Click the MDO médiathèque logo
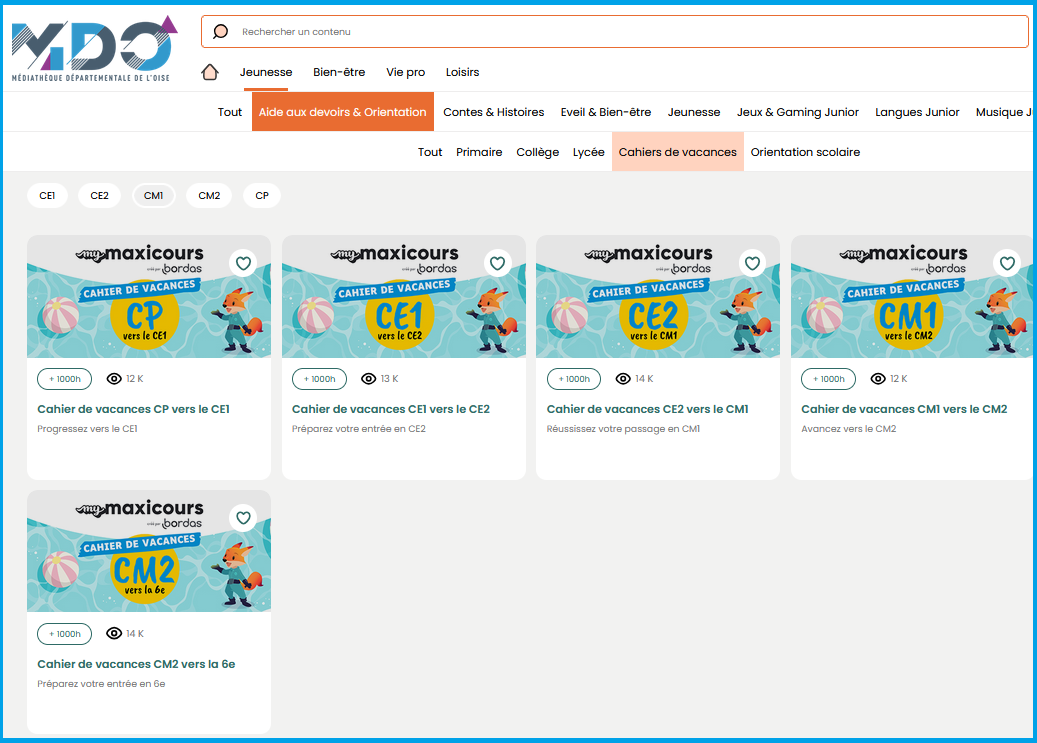 pyautogui.click(x=95, y=48)
